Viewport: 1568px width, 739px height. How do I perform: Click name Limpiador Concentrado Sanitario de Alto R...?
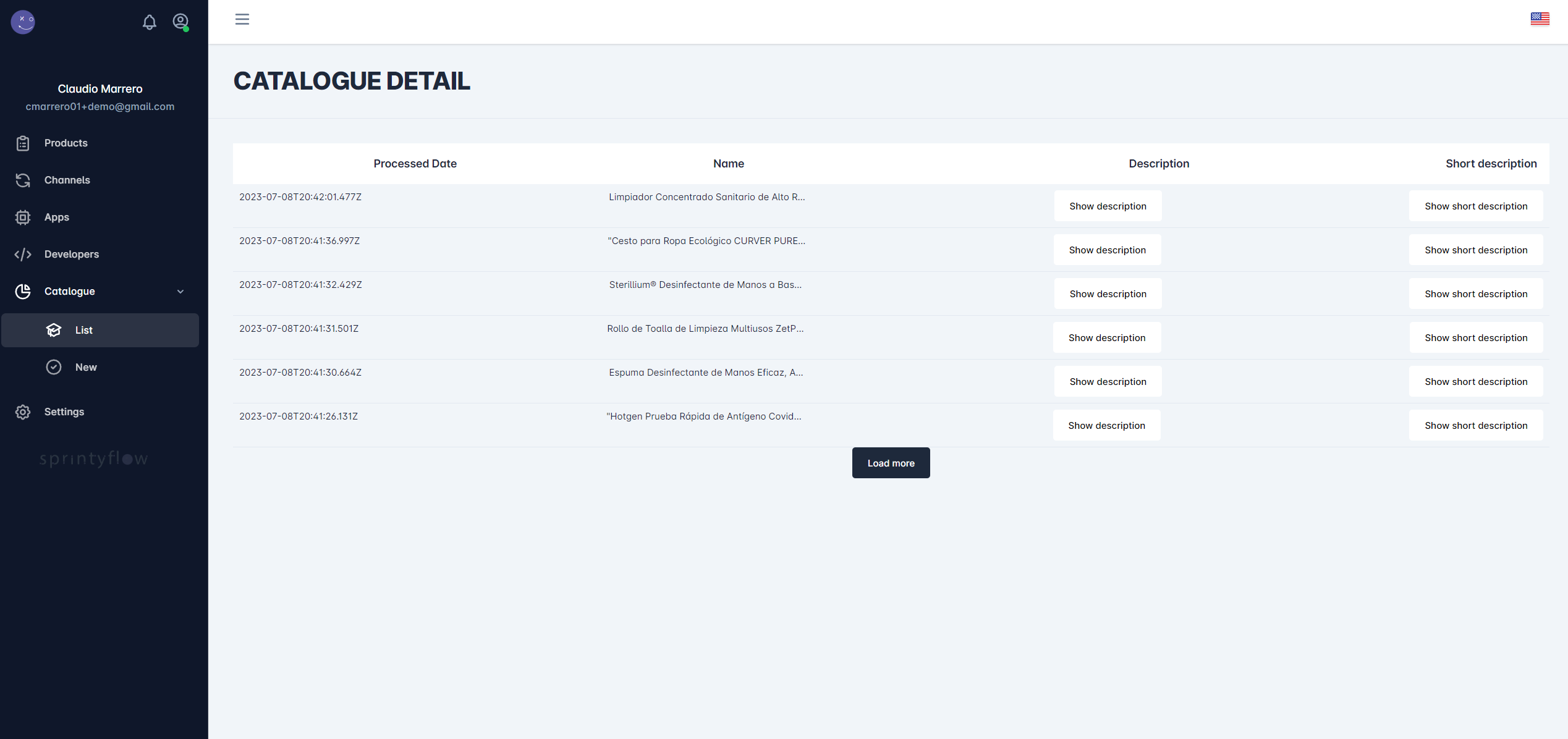click(x=706, y=197)
